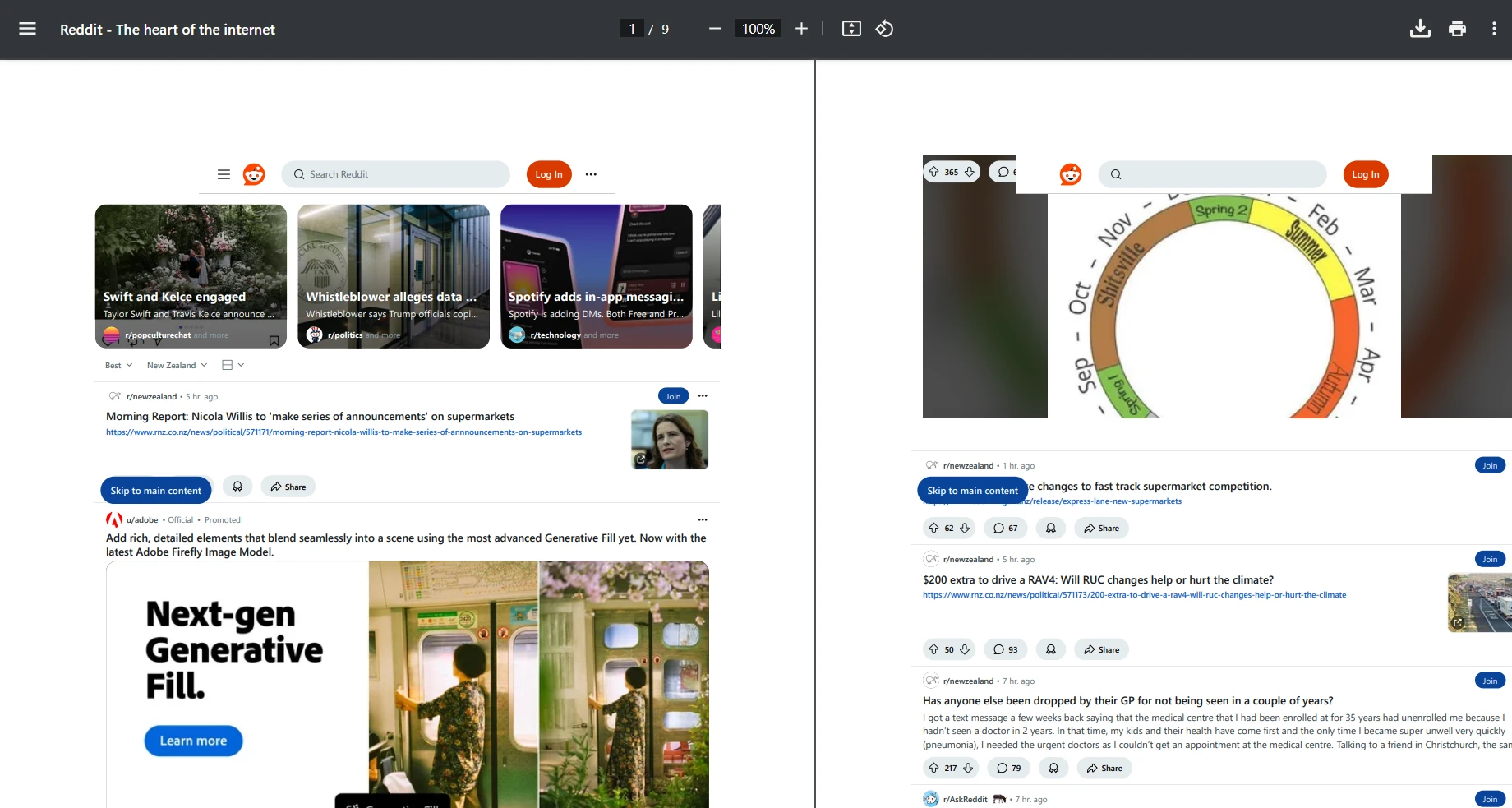Open the RNZ RAV4 RUC changes article link
1512x808 pixels.
[x=1134, y=595]
